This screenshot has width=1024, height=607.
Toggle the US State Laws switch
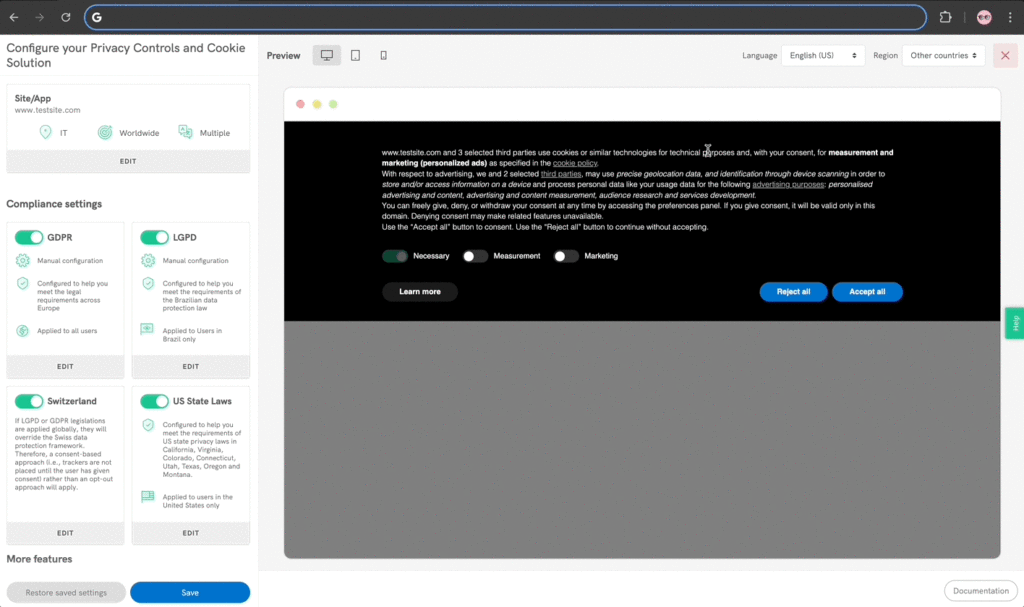point(154,401)
